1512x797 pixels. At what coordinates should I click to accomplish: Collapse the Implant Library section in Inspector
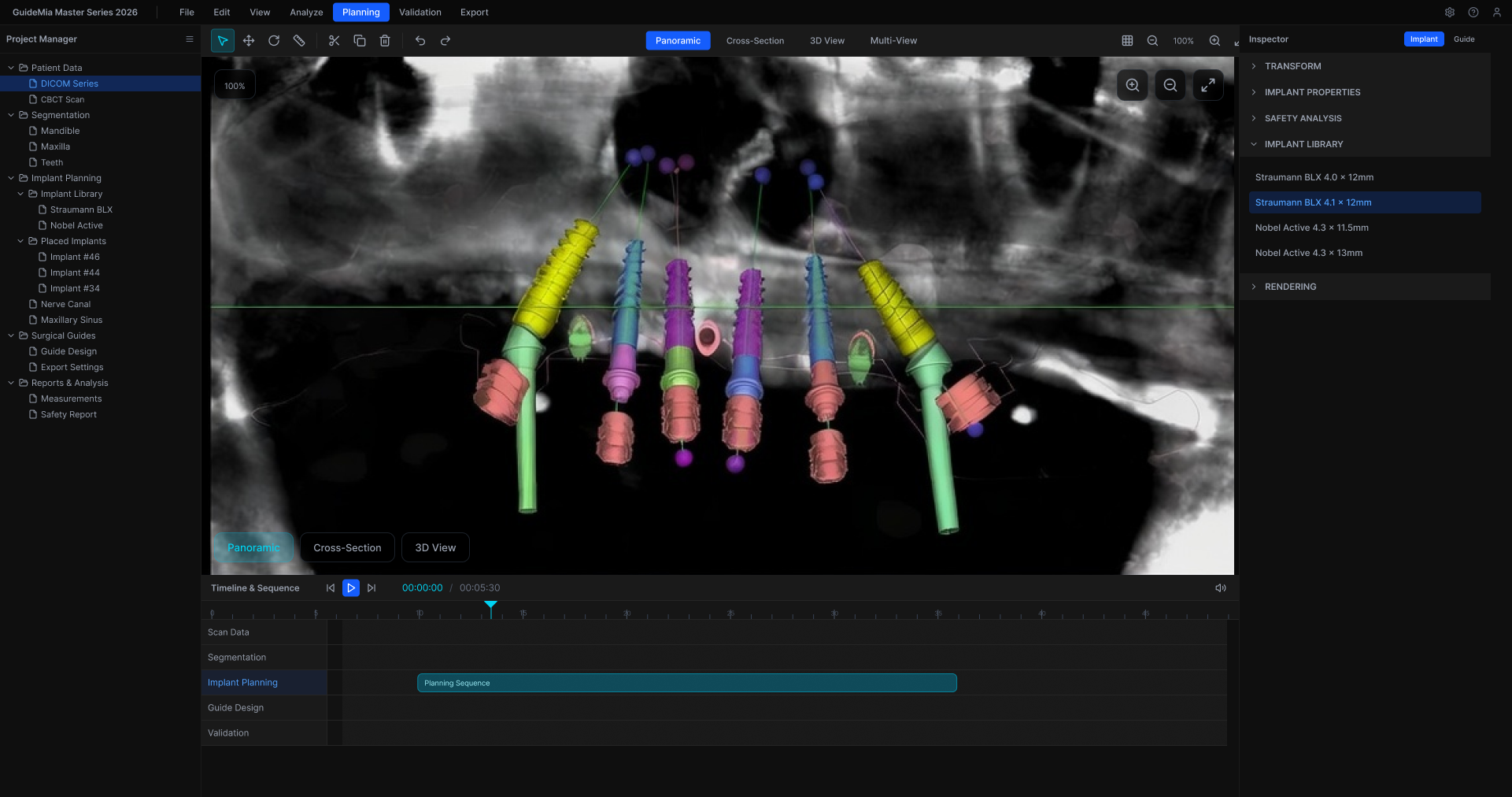[1303, 144]
